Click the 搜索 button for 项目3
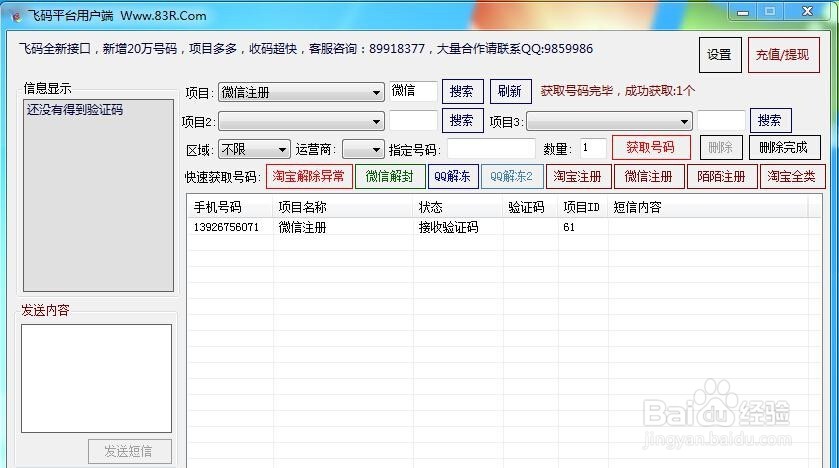839x468 pixels. tap(771, 120)
